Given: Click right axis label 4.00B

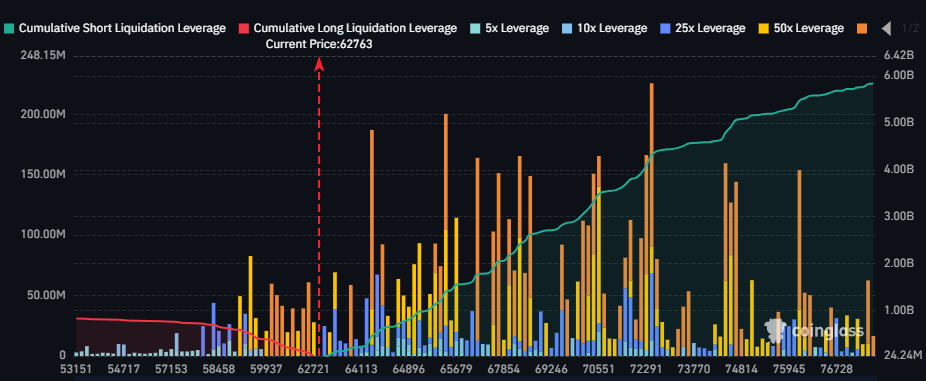Looking at the screenshot, I should click(x=899, y=169).
